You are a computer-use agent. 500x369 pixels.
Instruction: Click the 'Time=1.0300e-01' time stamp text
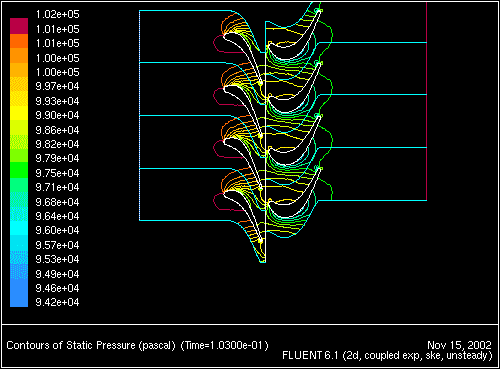[225, 345]
